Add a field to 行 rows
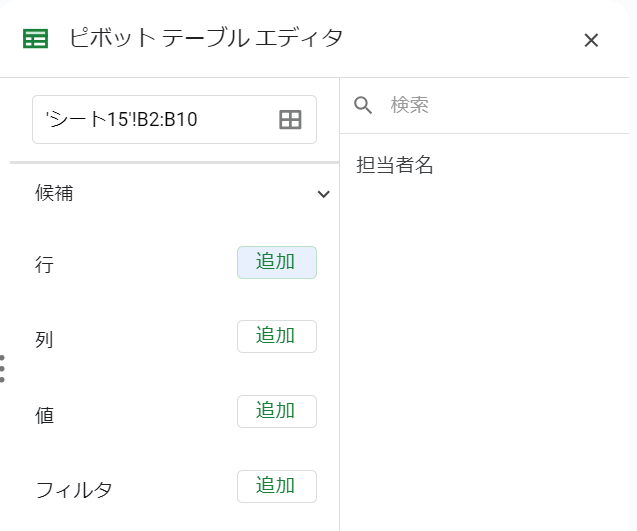The image size is (637, 531). [x=277, y=262]
